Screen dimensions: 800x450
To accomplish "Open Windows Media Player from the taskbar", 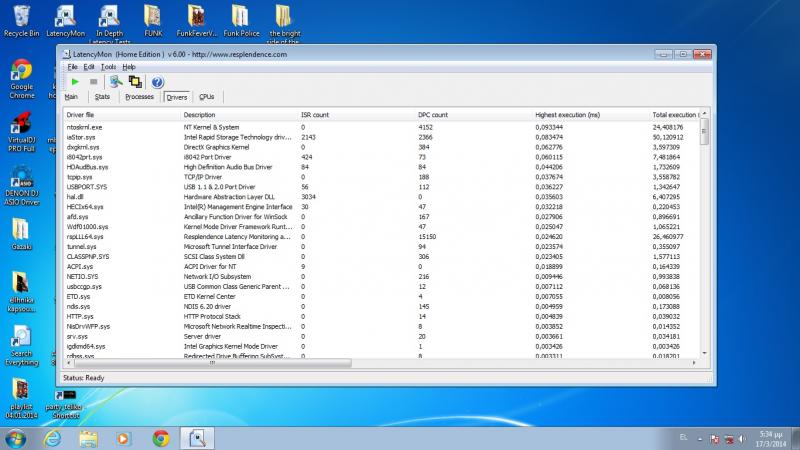I will click(x=124, y=437).
